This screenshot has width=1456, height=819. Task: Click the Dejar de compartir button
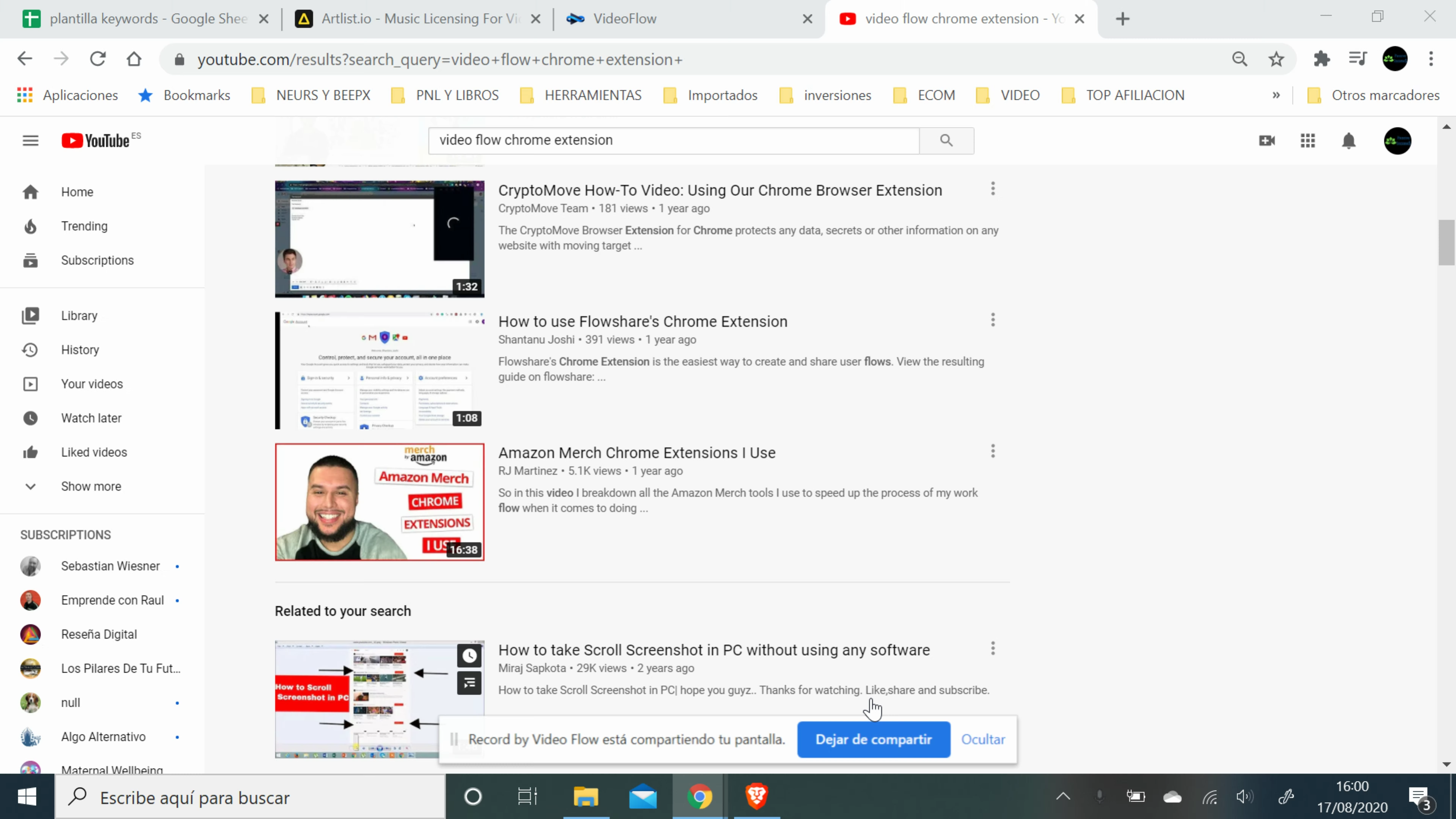tap(873, 739)
